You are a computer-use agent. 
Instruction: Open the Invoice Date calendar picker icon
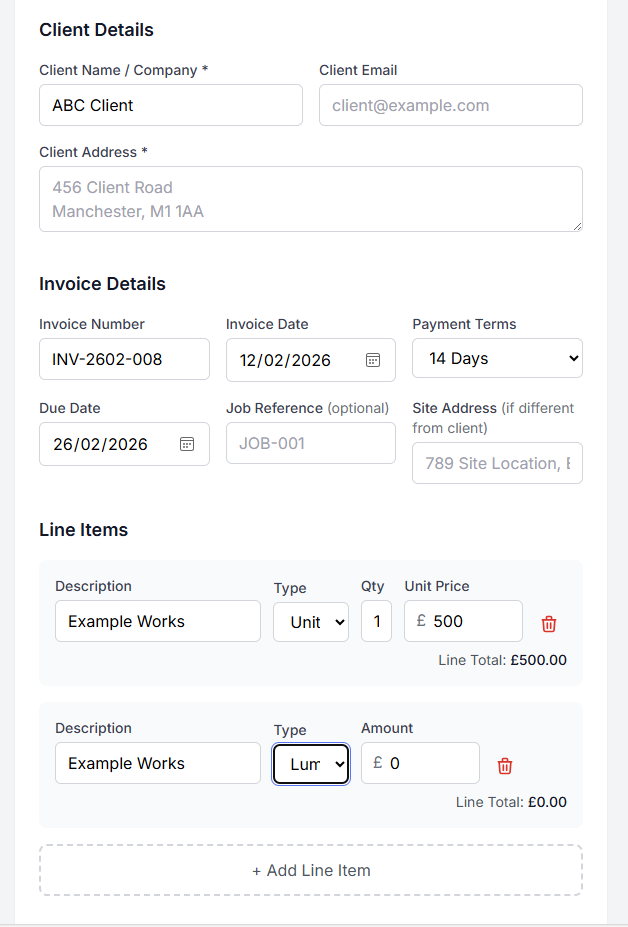click(x=373, y=360)
